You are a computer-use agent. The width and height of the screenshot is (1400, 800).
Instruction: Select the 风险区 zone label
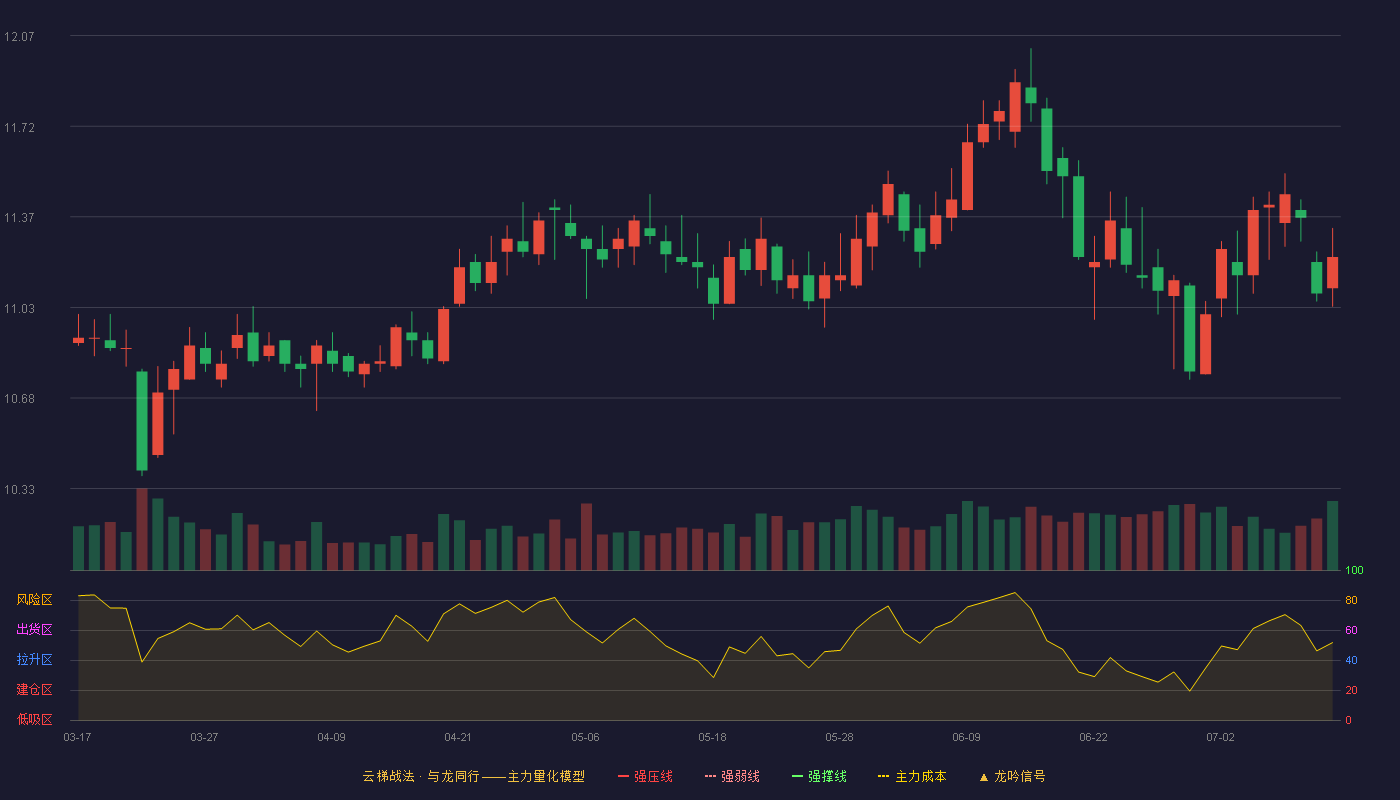[x=34, y=600]
